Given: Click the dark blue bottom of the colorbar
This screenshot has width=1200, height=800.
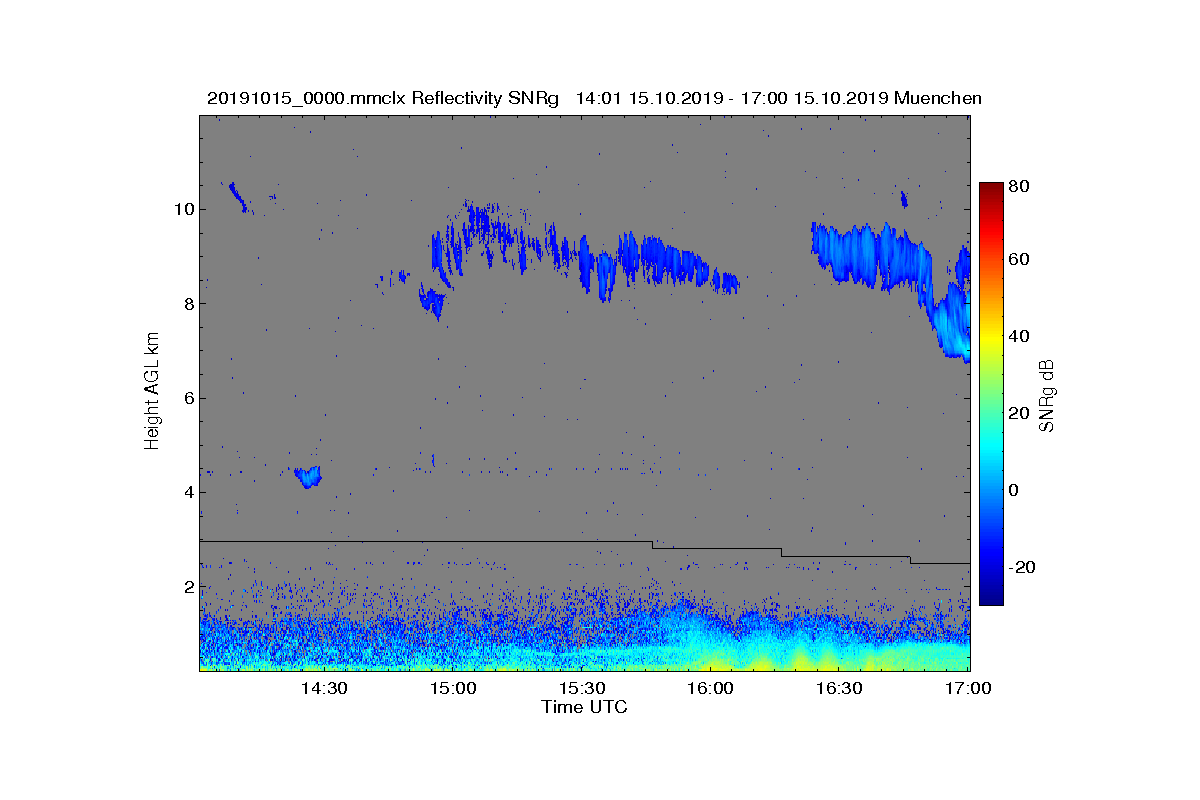Looking at the screenshot, I should [991, 597].
